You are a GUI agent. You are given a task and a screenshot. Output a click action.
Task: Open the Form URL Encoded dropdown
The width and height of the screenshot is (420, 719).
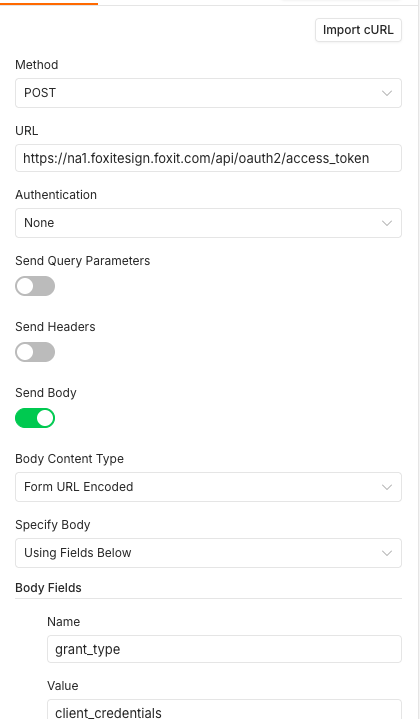pyautogui.click(x=208, y=487)
